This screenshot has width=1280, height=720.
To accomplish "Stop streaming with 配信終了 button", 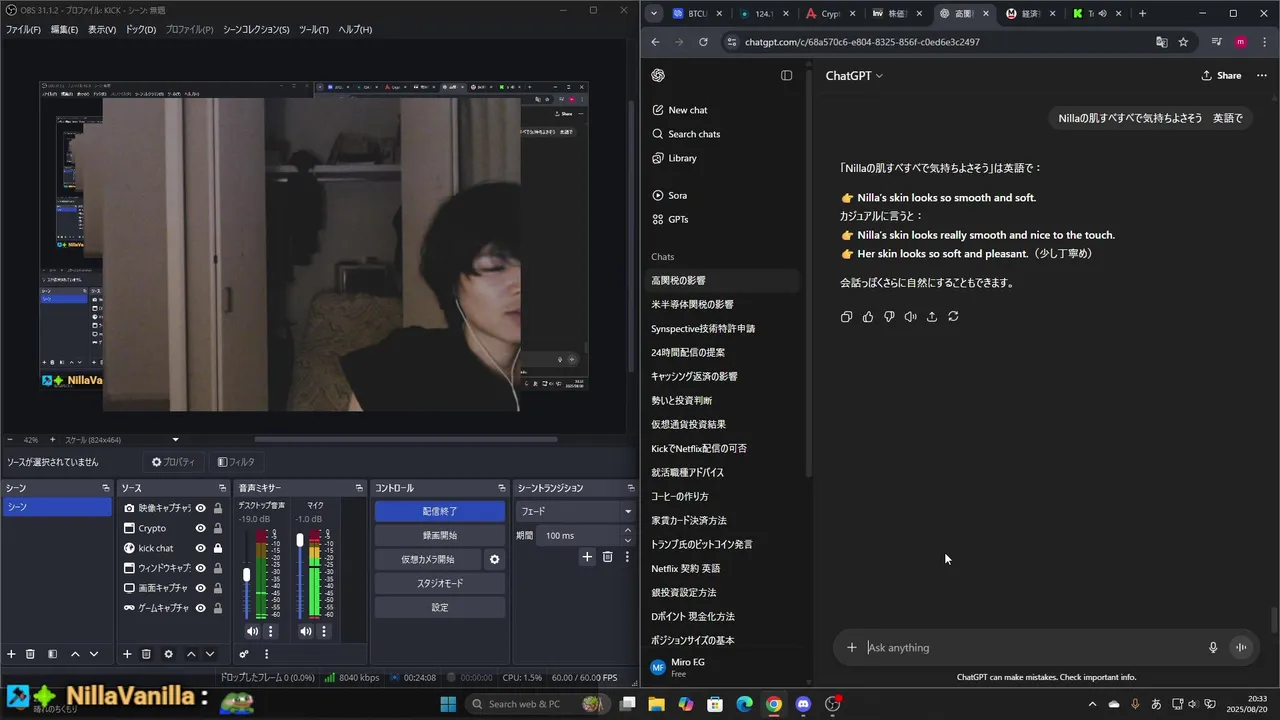I will click(x=440, y=511).
